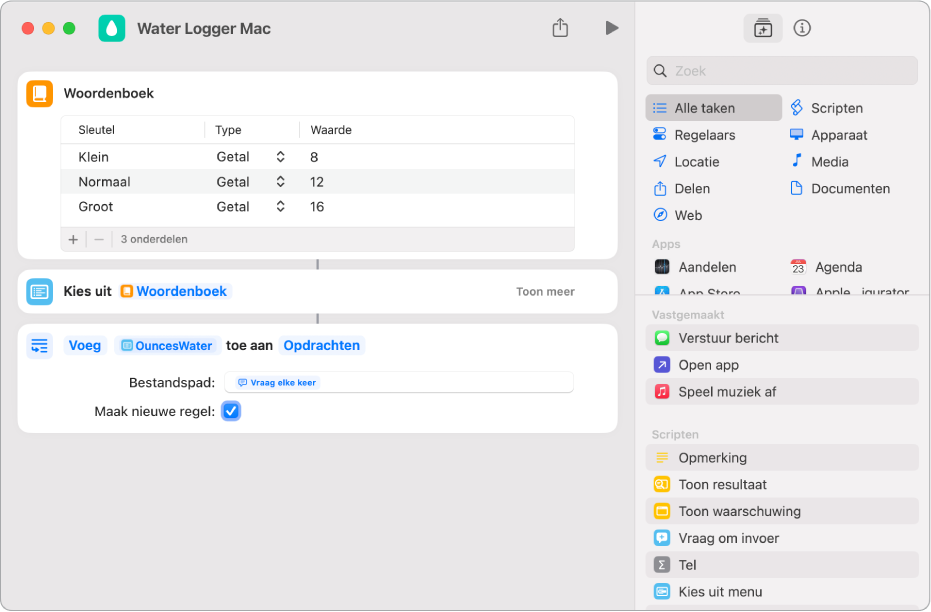The image size is (931, 612).
Task: Switch to the Alle taken category
Action: [x=713, y=108]
